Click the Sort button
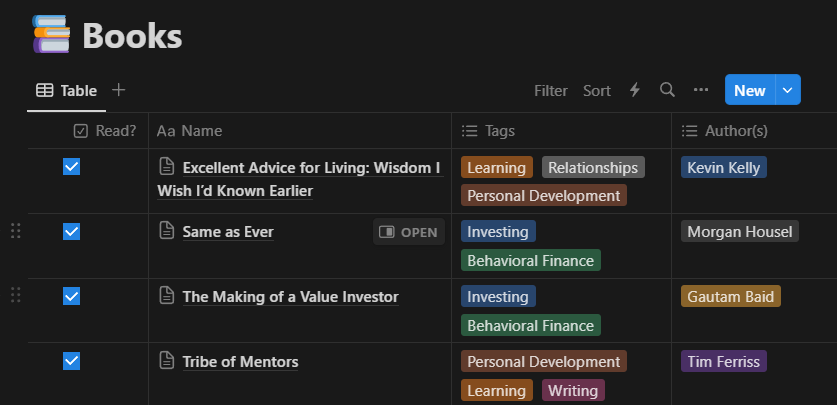837x405 pixels. pyautogui.click(x=597, y=90)
